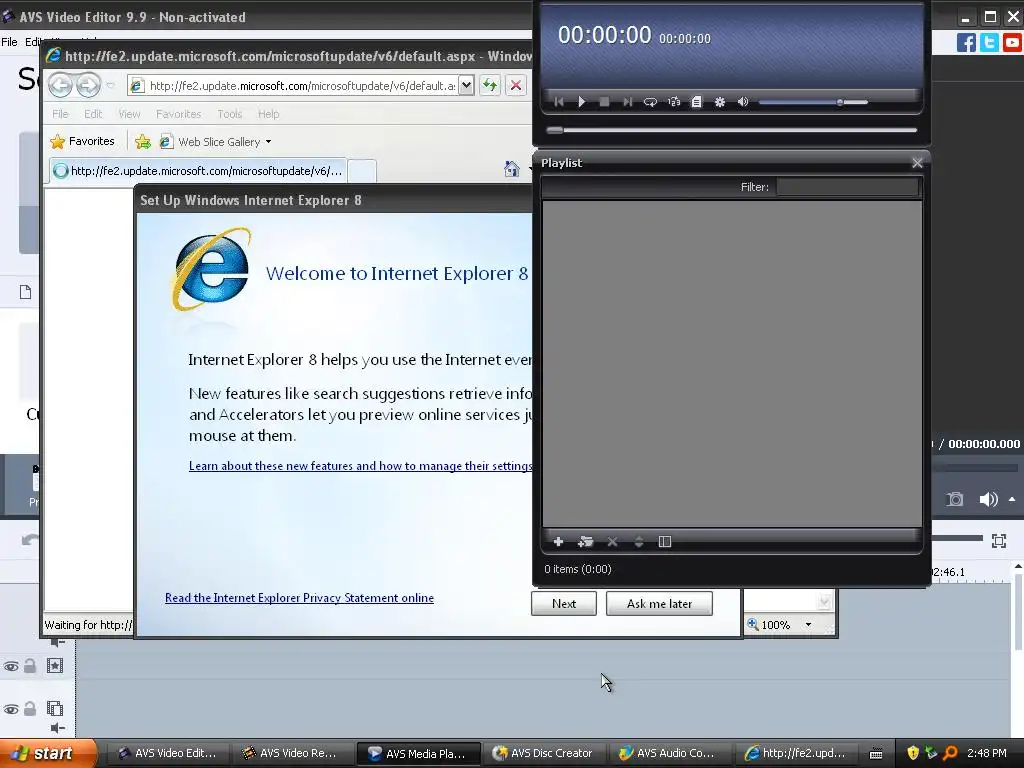Open the IE Privacy Statement link

[x=299, y=598]
